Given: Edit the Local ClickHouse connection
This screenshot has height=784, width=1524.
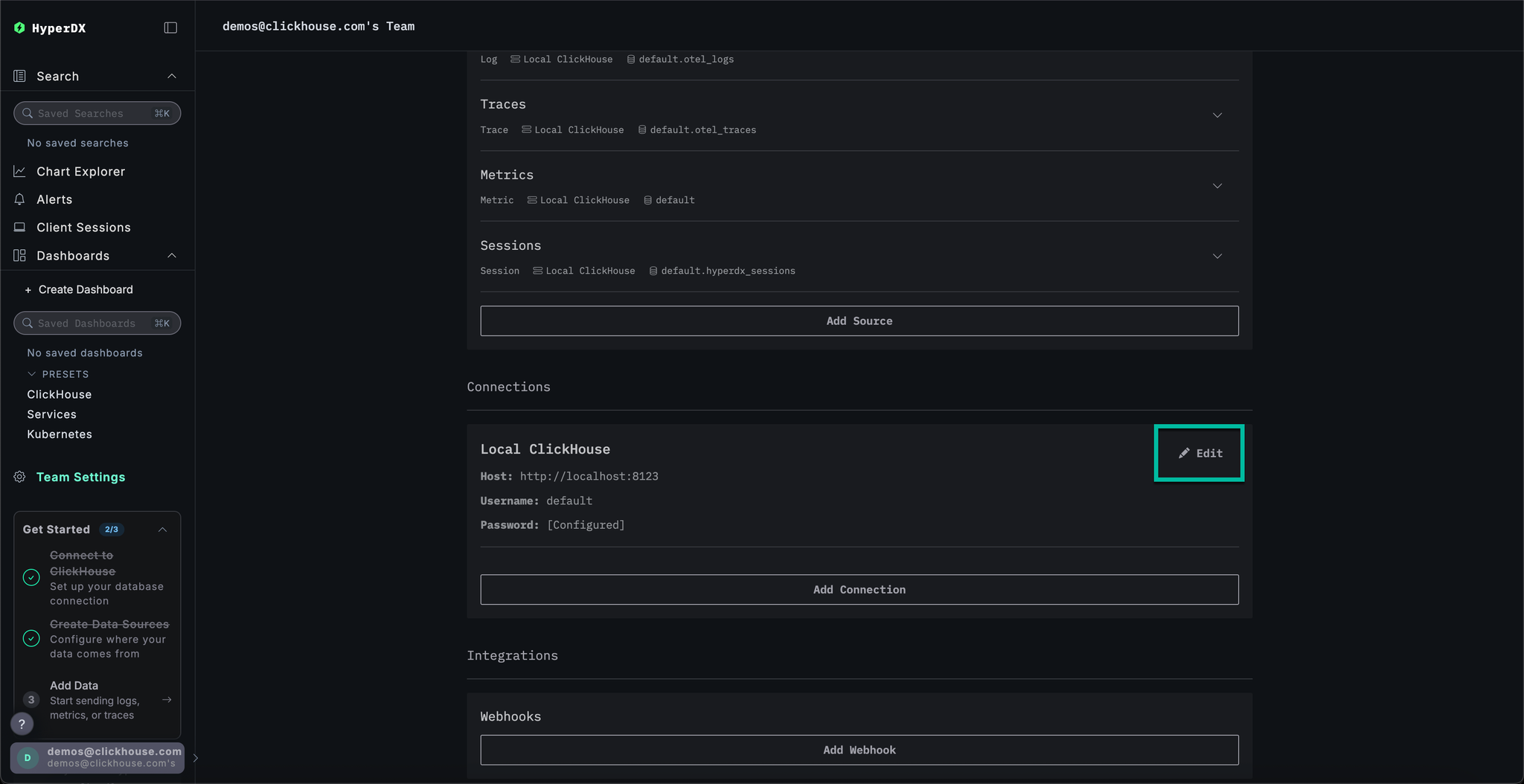Looking at the screenshot, I should click(1199, 452).
